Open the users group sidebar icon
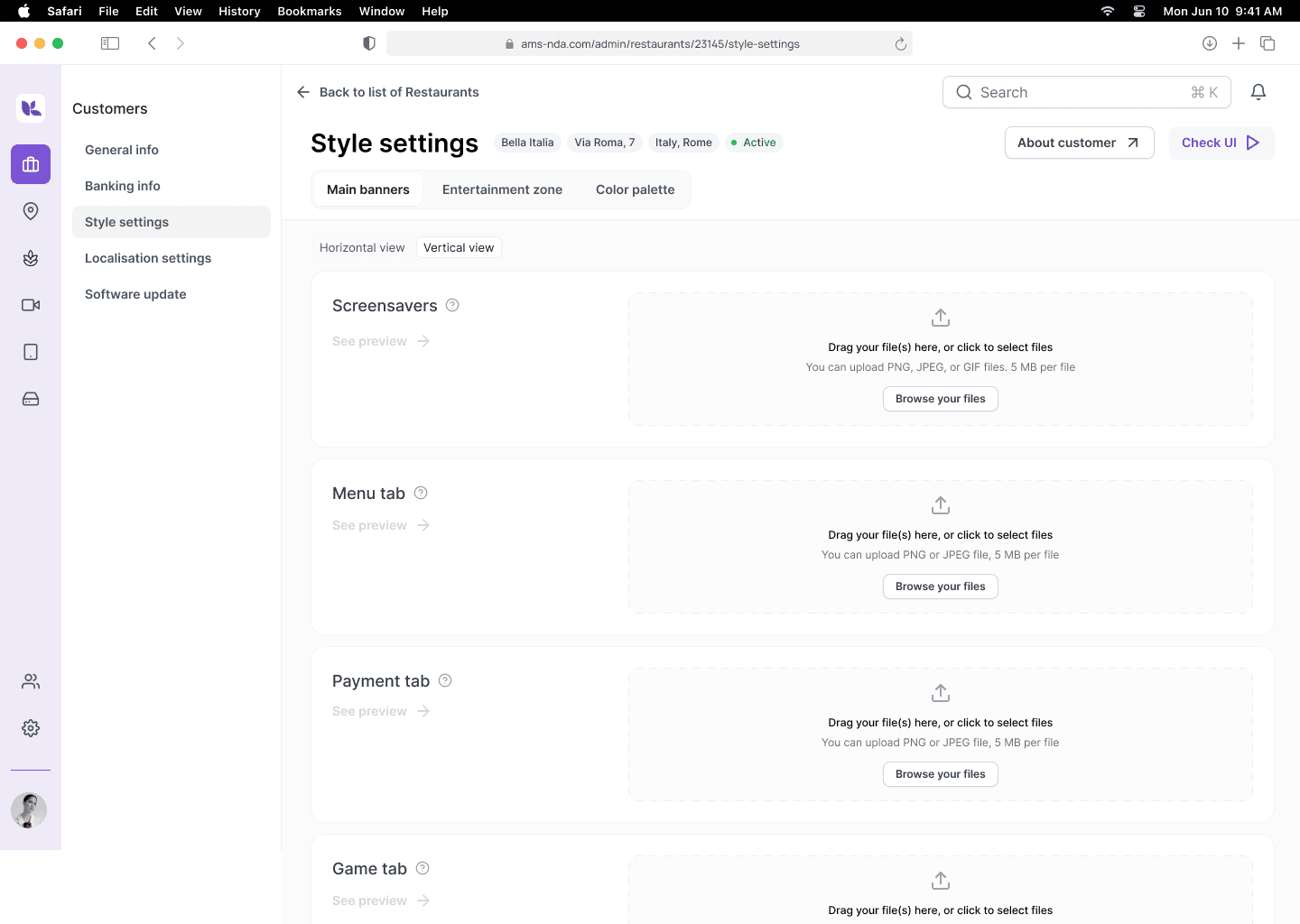This screenshot has height=924, width=1300. coord(31,681)
